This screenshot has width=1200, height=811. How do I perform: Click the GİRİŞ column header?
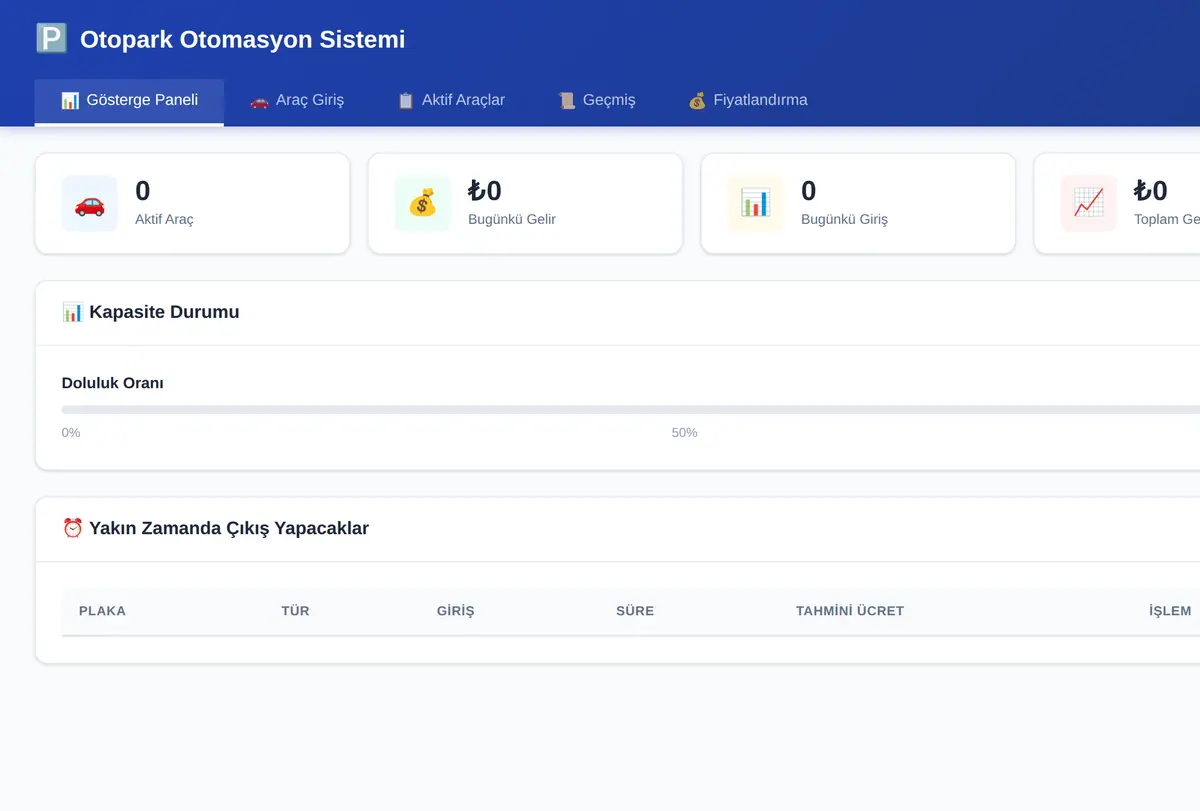(455, 611)
